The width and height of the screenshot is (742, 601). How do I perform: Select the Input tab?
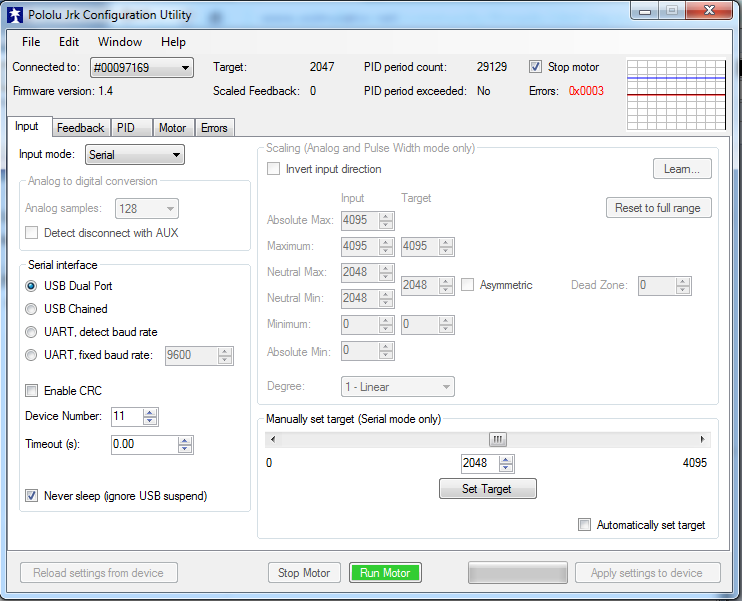point(28,126)
